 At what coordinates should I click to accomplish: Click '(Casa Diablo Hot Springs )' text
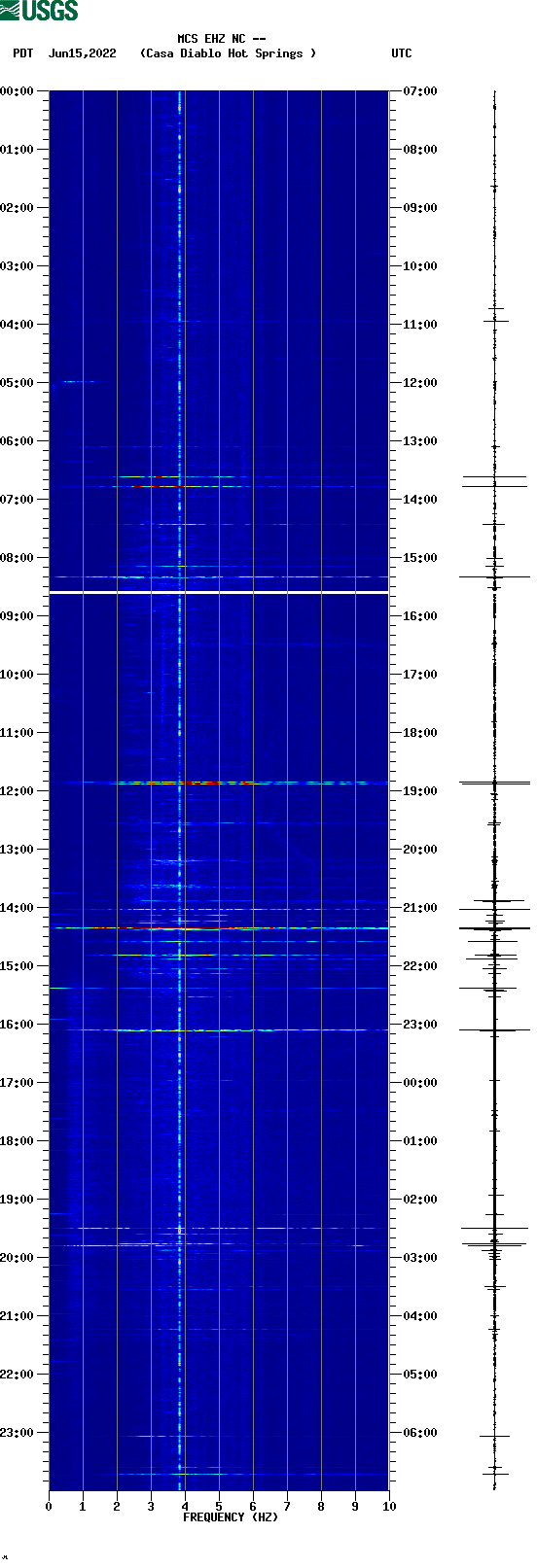tap(229, 53)
